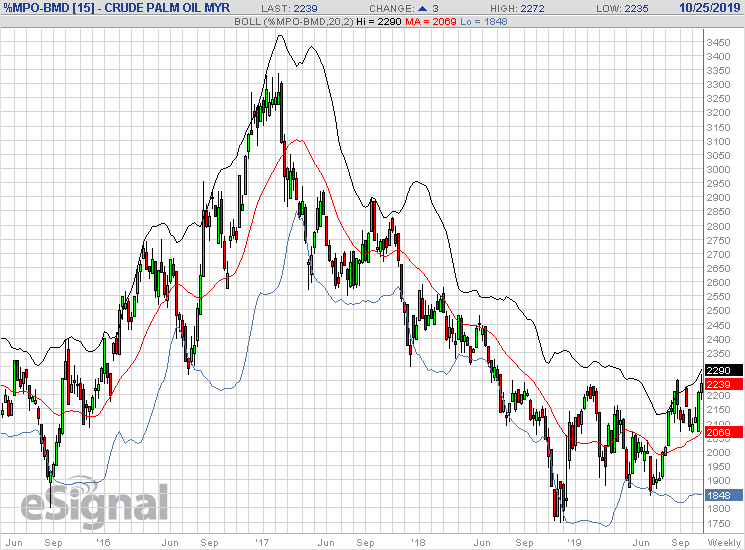Click the HIGH: 2272 value
Image resolution: width=745 pixels, height=550 pixels.
(517, 9)
